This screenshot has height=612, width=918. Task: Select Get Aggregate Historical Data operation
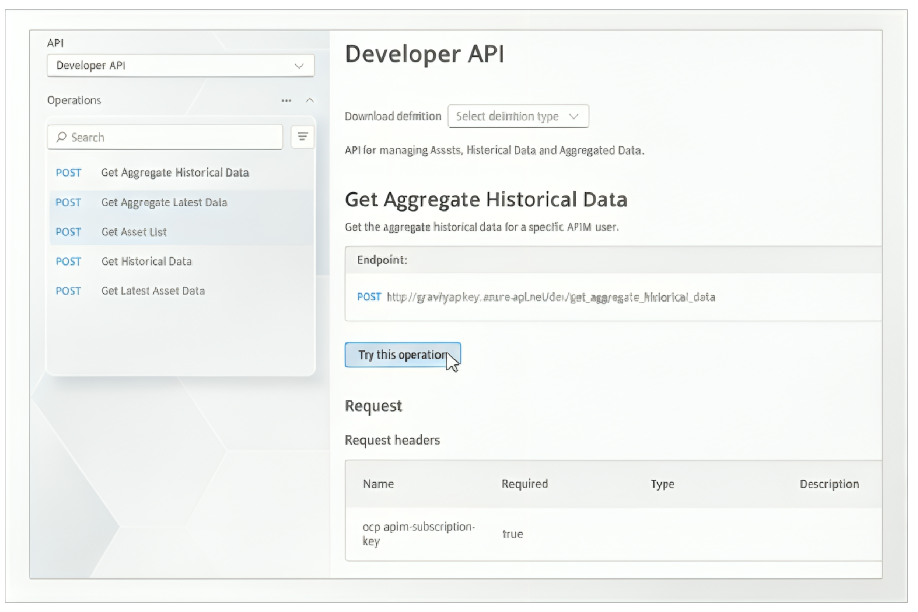pyautogui.click(x=174, y=173)
